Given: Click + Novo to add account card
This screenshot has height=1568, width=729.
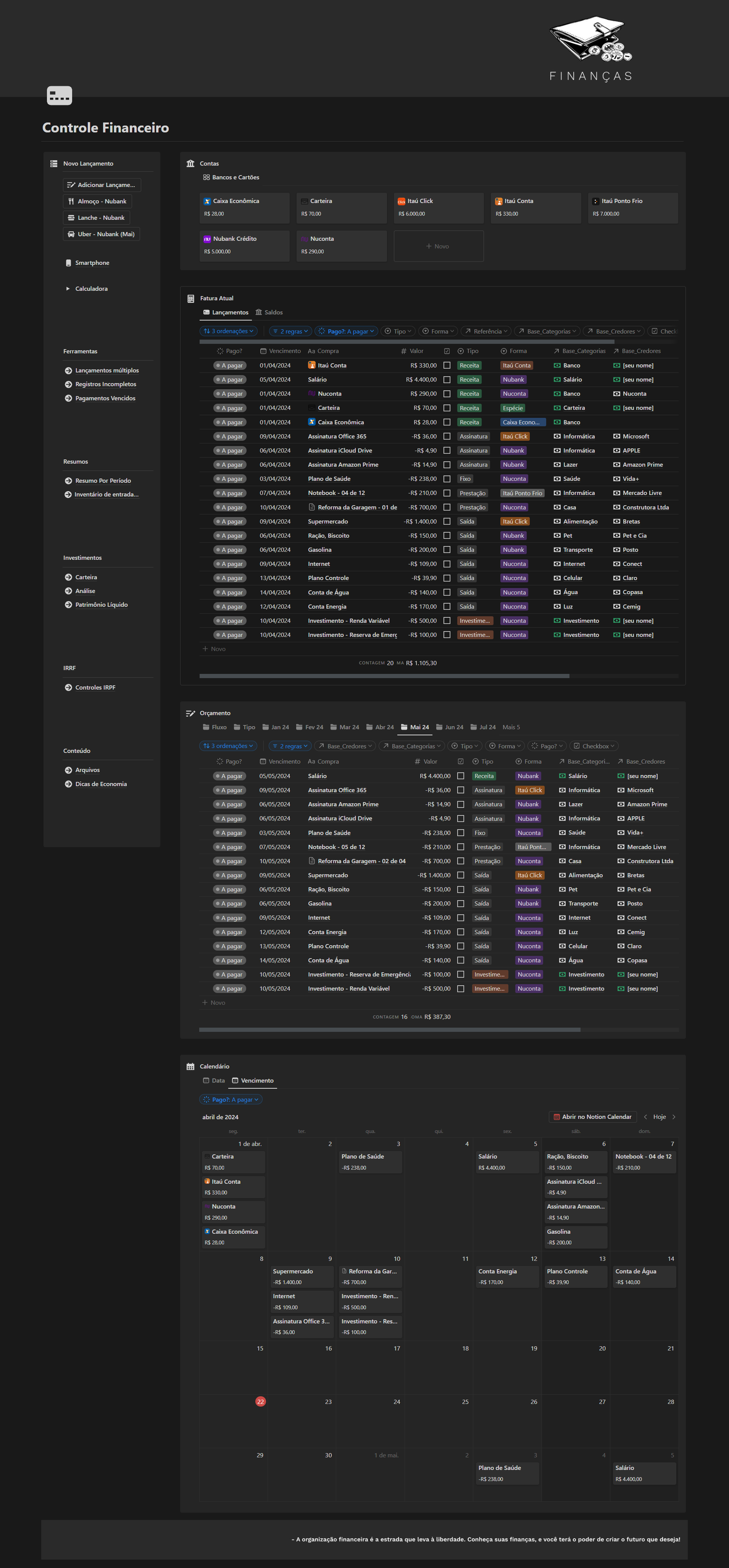Looking at the screenshot, I should click(x=439, y=247).
